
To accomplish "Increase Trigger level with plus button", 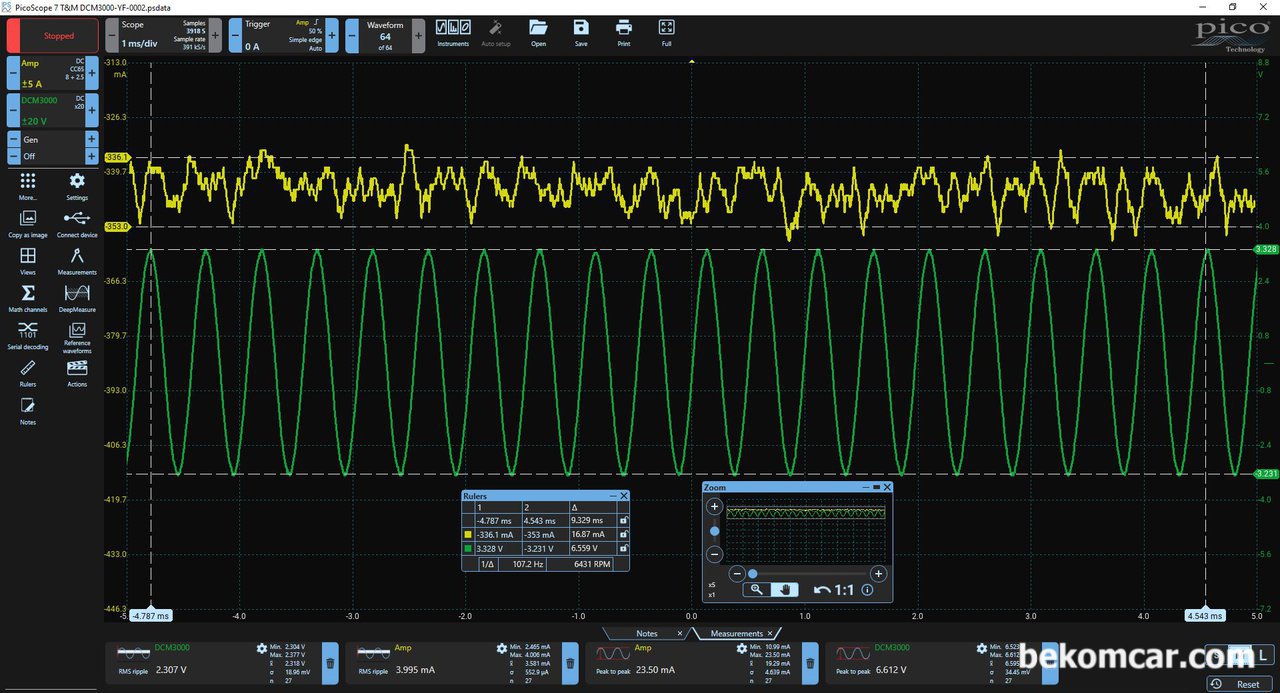I will tap(334, 35).
